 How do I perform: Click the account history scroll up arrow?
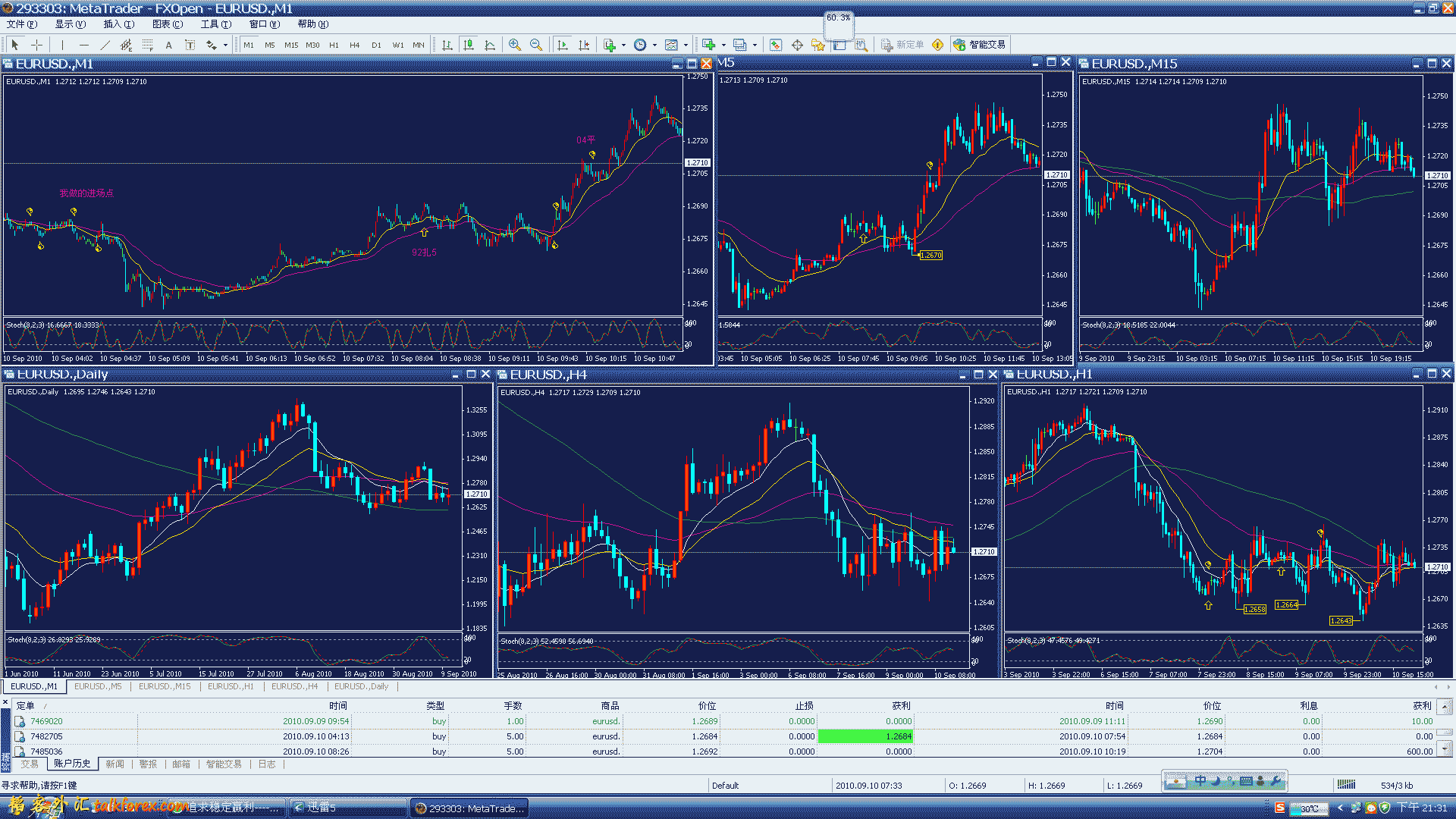point(1445,706)
